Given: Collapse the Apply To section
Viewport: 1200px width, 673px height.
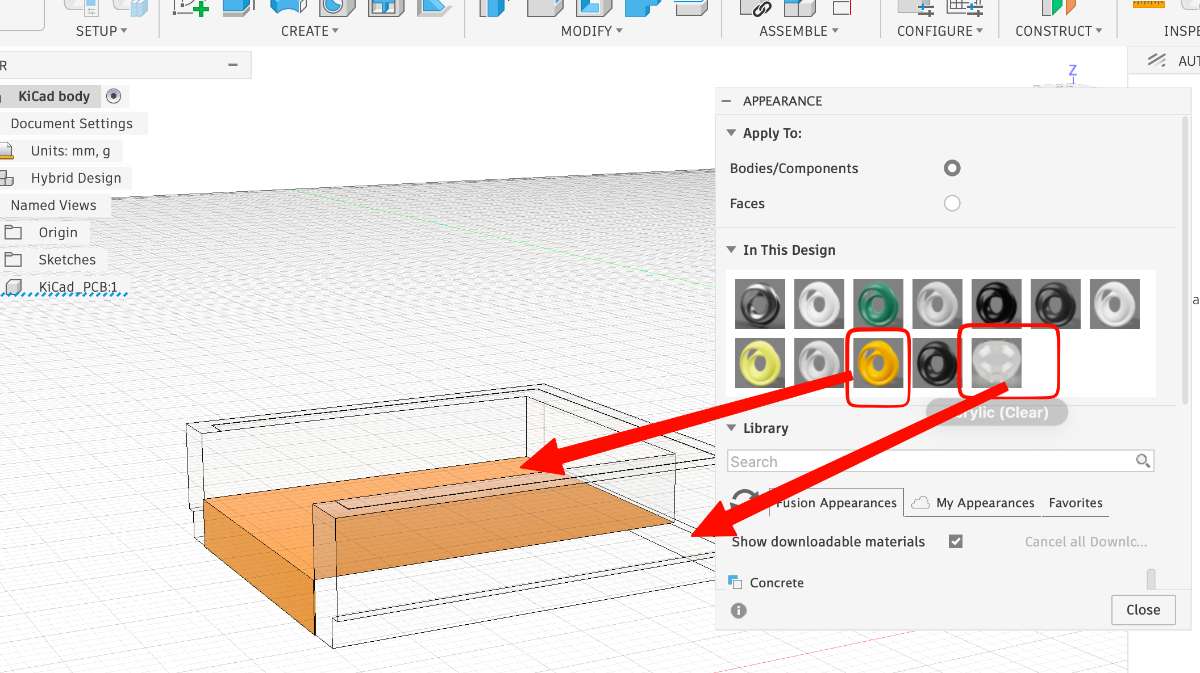Looking at the screenshot, I should tap(731, 133).
